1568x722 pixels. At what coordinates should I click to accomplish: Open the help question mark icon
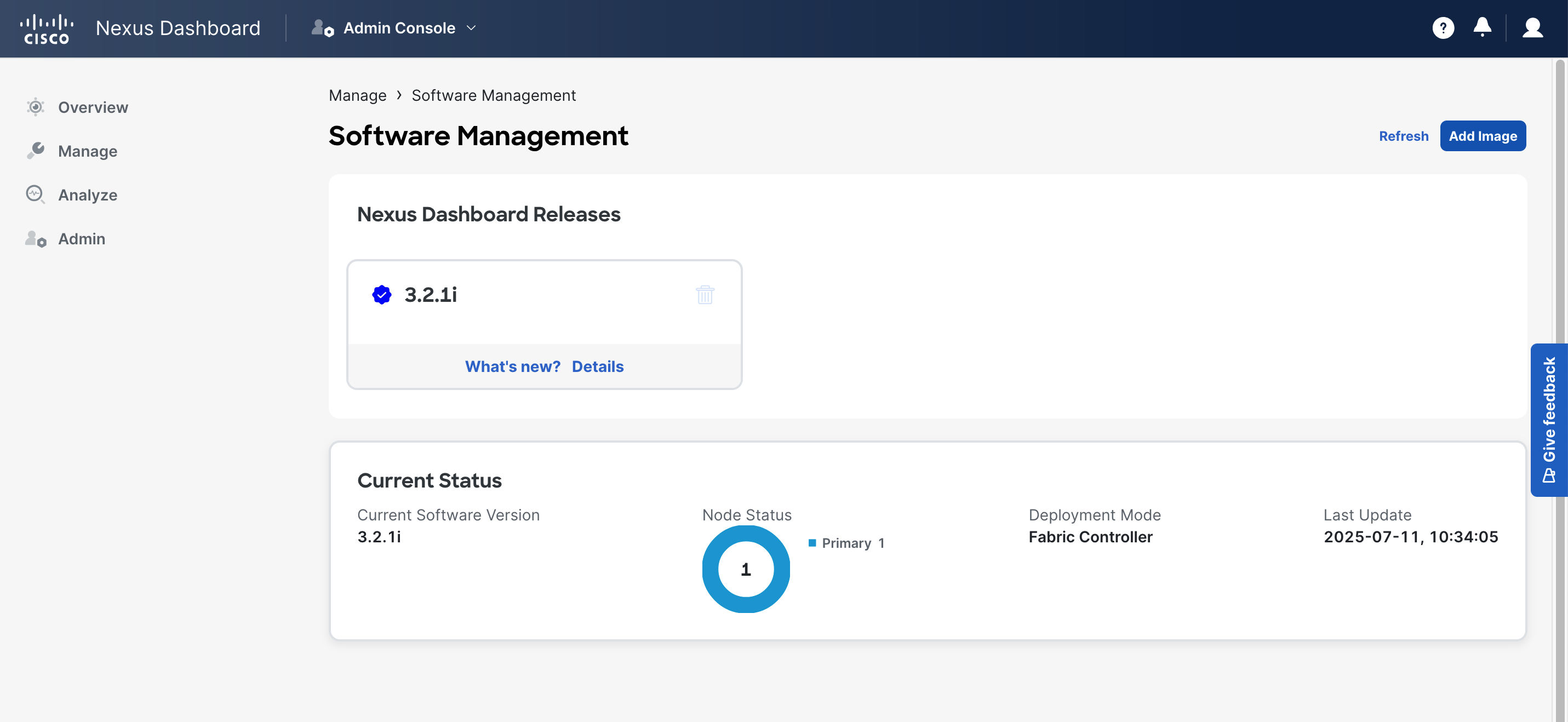(1443, 28)
